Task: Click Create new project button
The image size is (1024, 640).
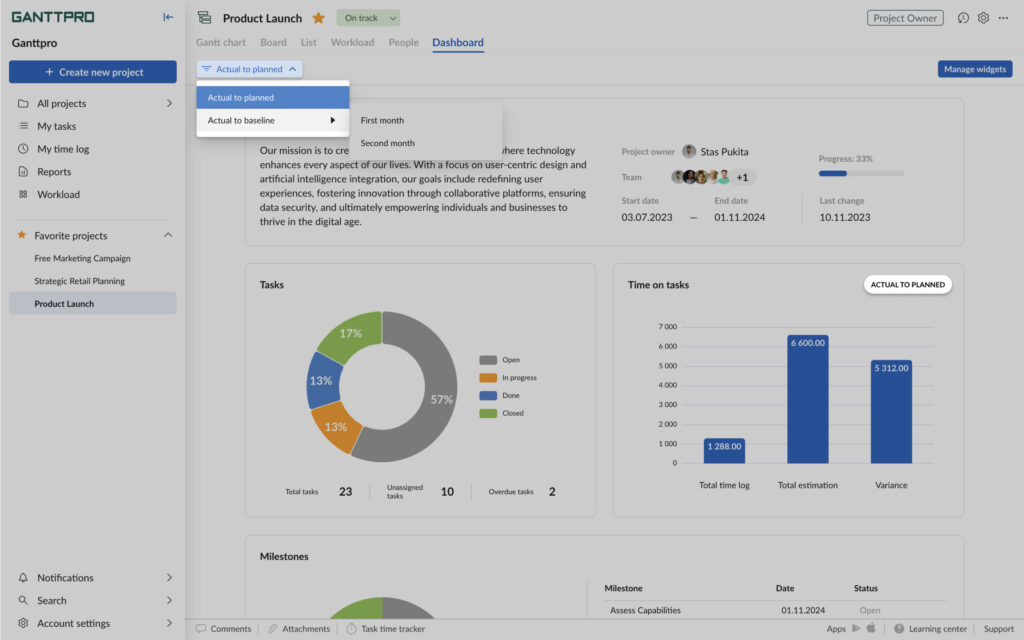Action: (x=93, y=72)
